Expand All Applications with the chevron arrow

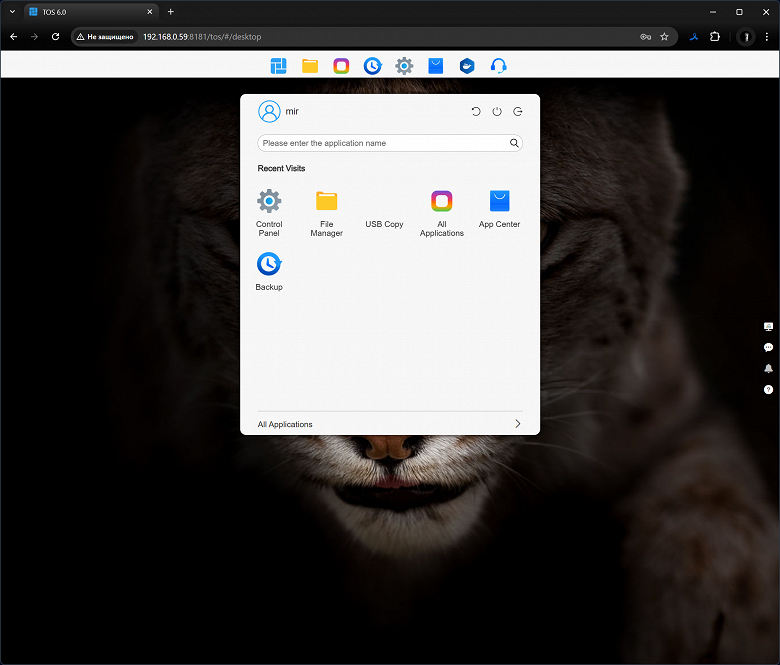click(x=518, y=424)
